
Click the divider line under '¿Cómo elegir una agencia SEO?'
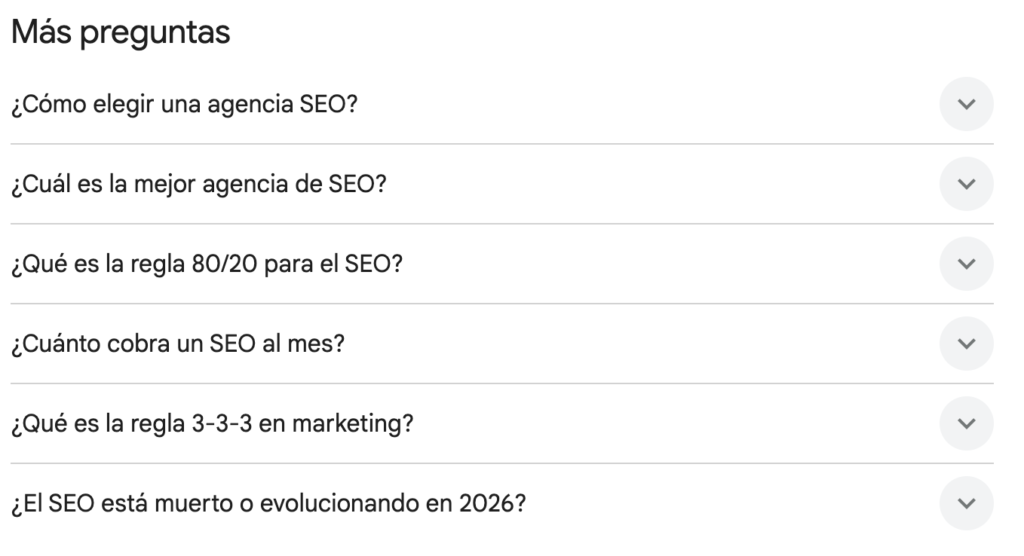[x=500, y=144]
